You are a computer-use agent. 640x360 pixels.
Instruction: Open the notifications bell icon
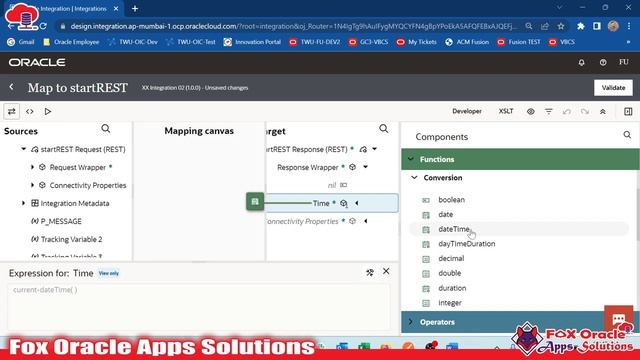click(581, 62)
